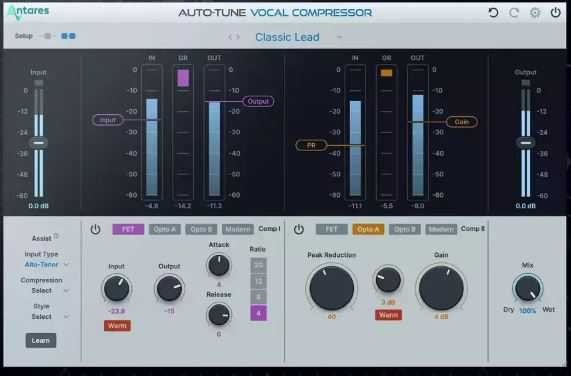Click the Comp II Gain knob
This screenshot has width=571, height=376.
(441, 288)
